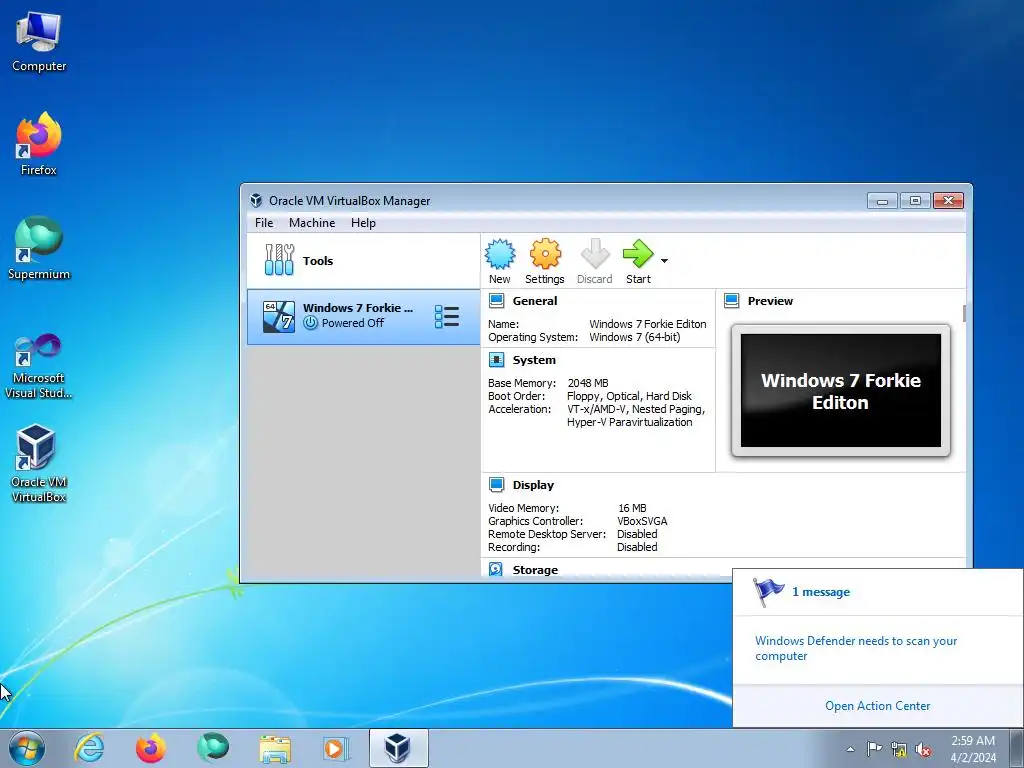This screenshot has width=1024, height=768.
Task: Click the VirtualBox Manager title bar icon
Action: pos(256,200)
